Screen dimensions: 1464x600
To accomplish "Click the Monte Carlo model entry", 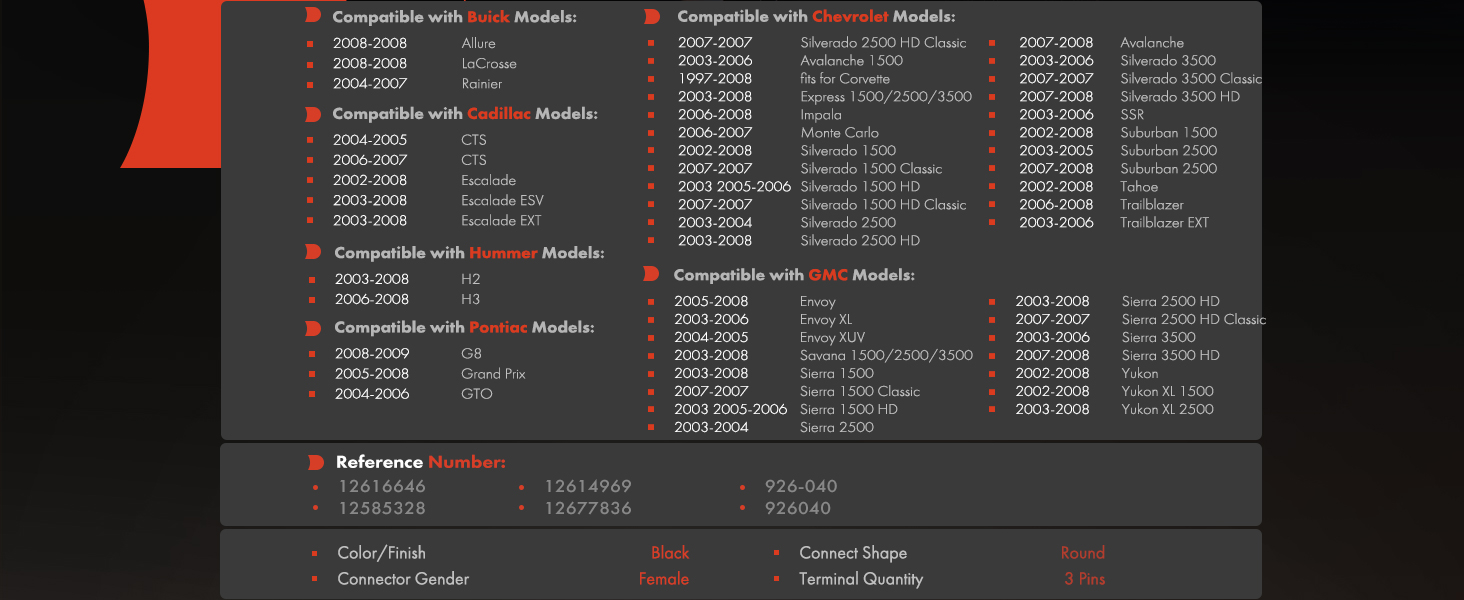I will coord(839,133).
